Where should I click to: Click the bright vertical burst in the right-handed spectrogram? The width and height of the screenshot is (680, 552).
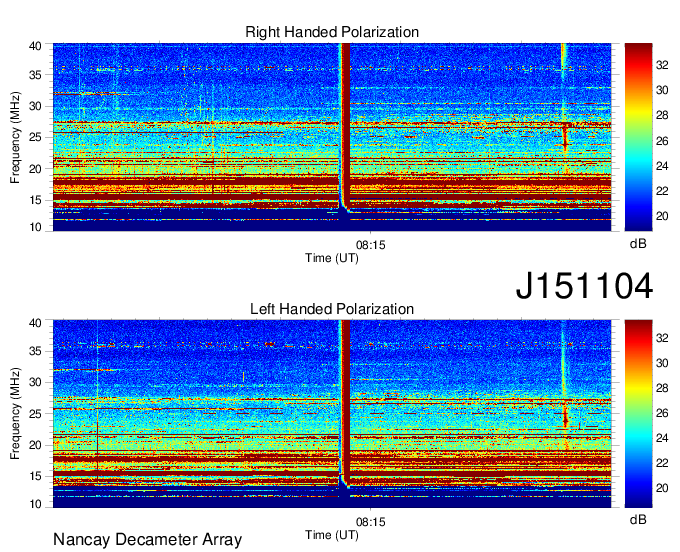point(345,126)
